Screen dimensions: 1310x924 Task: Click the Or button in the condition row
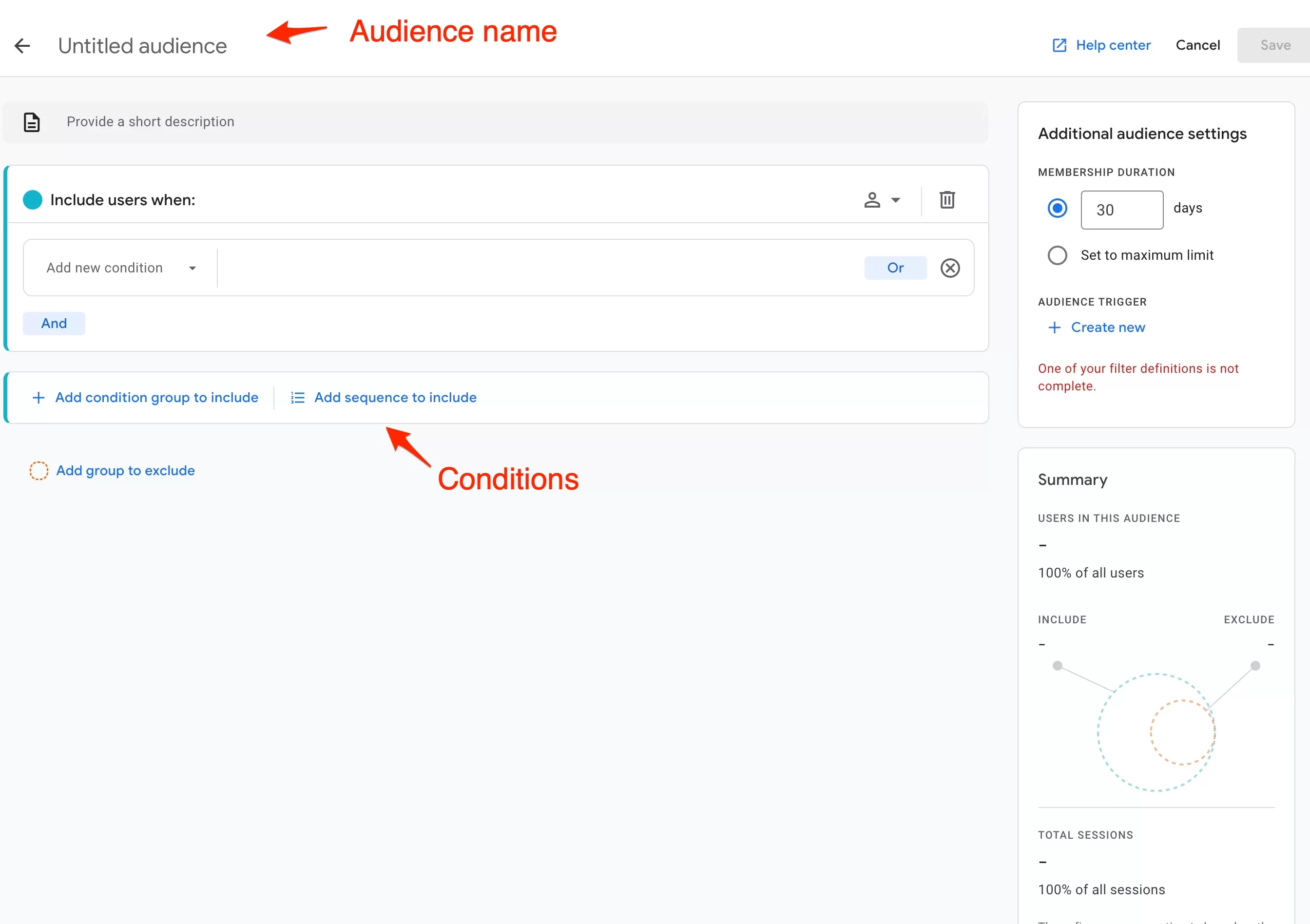coord(895,268)
